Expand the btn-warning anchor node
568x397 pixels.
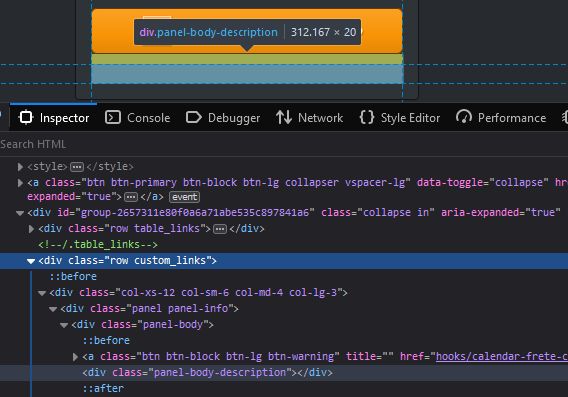click(x=75, y=357)
